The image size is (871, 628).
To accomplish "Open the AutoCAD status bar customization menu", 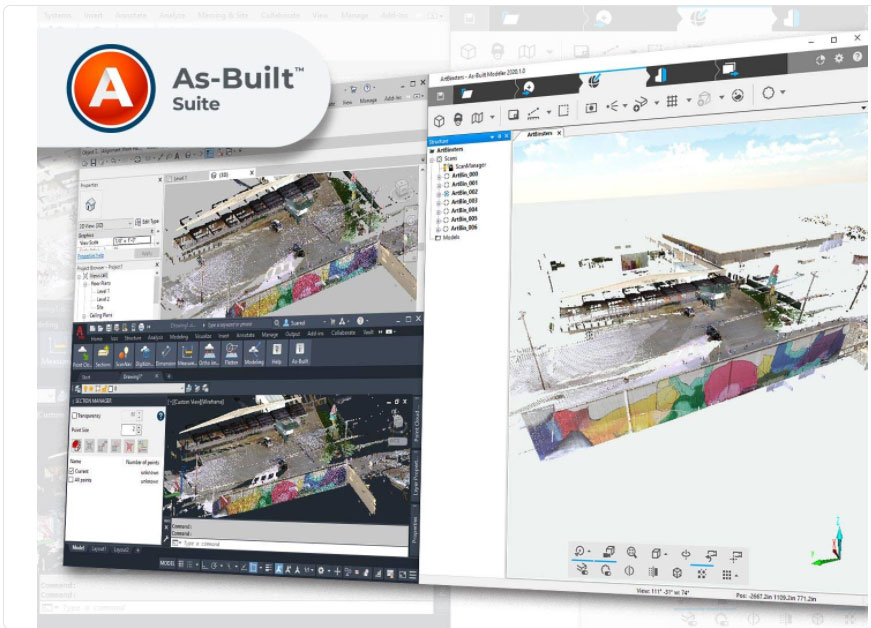I will [x=413, y=575].
